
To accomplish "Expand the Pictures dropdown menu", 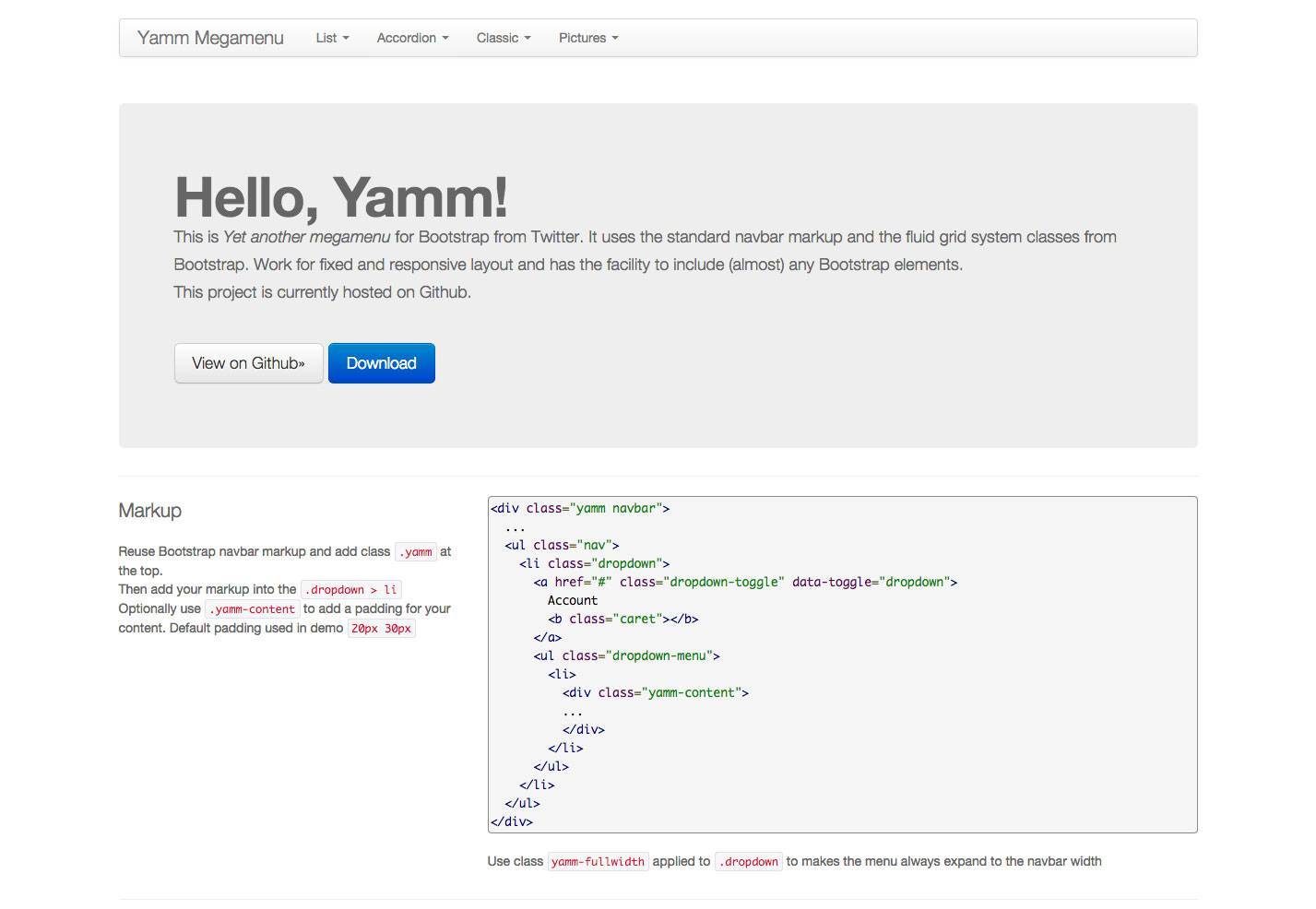I will click(588, 38).
